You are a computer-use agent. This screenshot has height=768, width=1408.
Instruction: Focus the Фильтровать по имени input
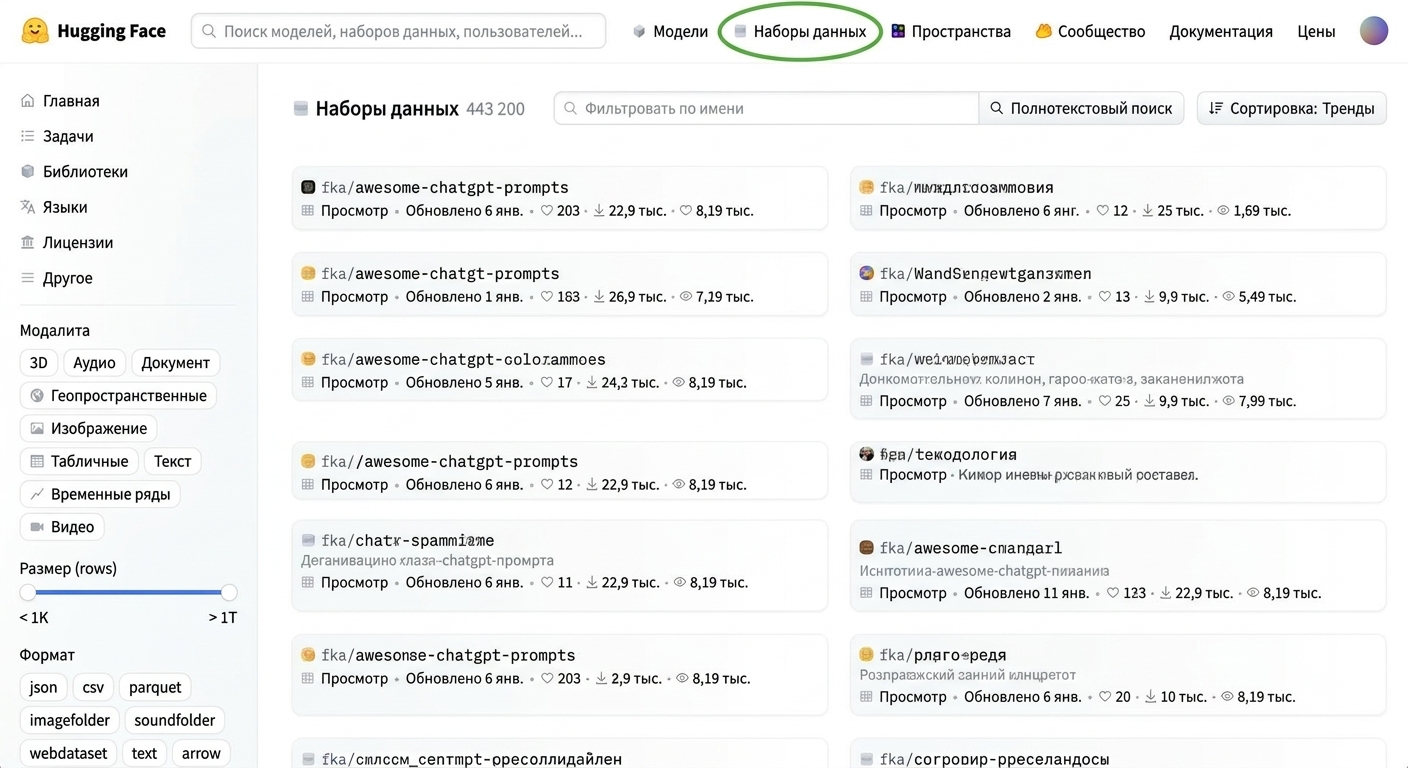pos(766,108)
